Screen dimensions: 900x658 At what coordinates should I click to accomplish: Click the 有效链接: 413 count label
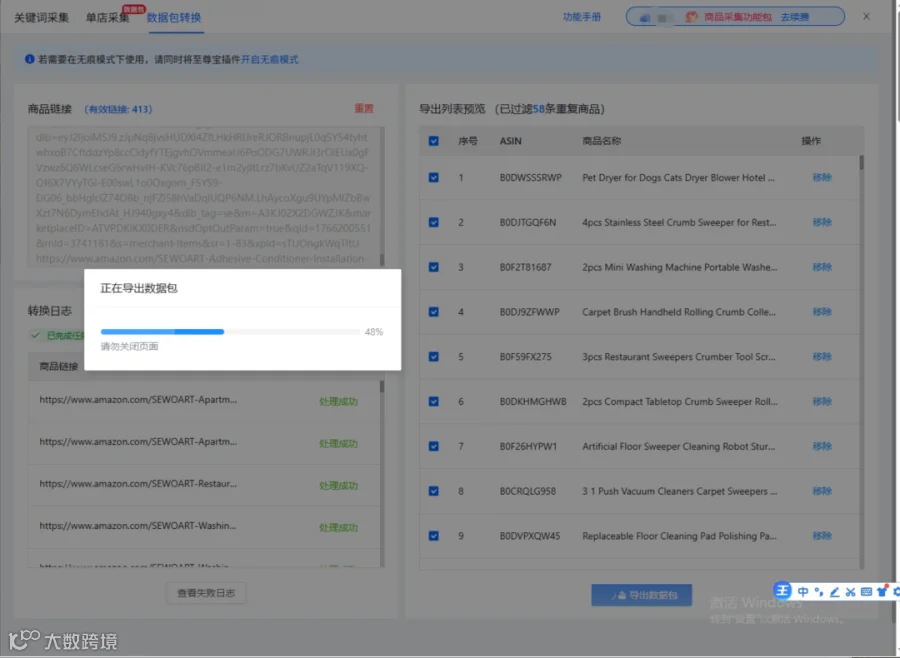click(118, 109)
